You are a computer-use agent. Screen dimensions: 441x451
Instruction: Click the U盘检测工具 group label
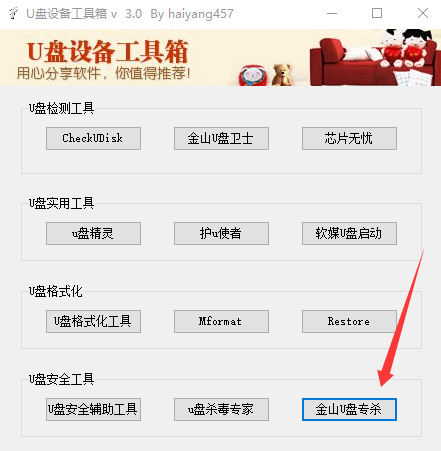[x=61, y=108]
